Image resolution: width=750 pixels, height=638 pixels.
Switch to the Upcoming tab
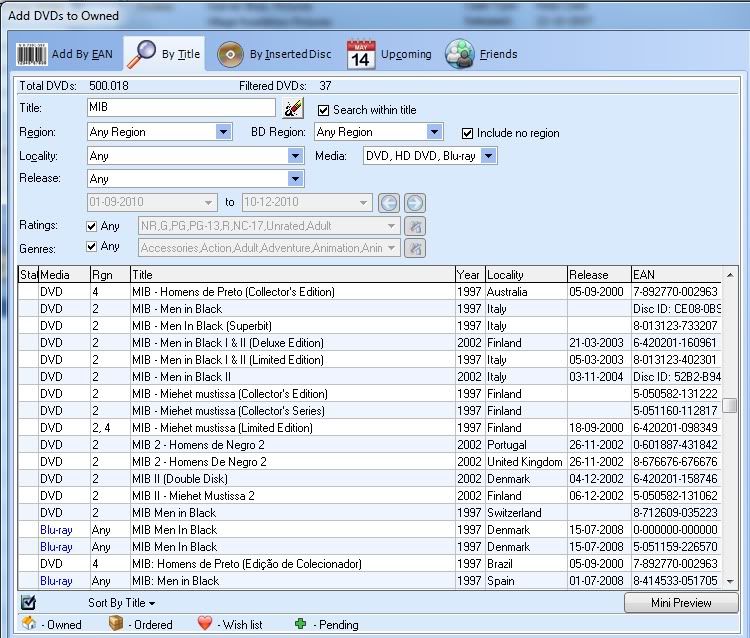pos(389,54)
